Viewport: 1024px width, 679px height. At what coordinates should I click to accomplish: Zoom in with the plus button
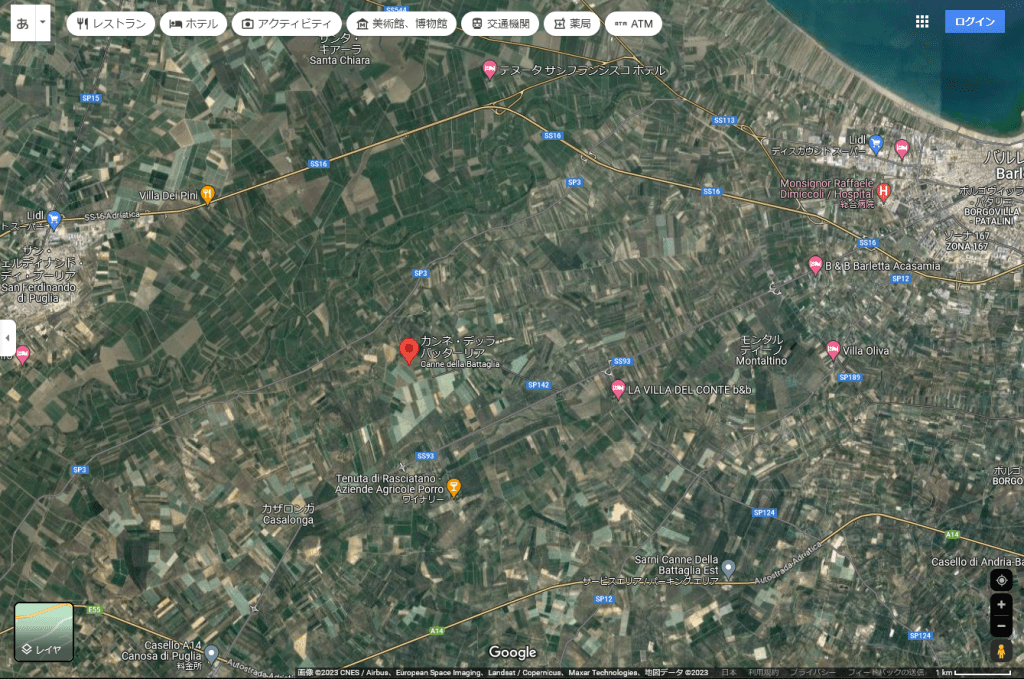tap(1001, 605)
